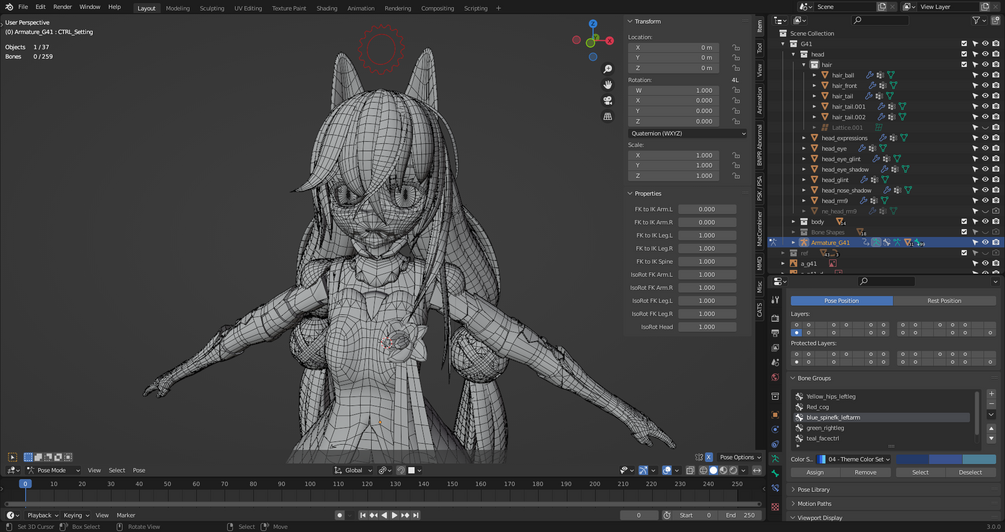Click FK to IK Arm.L value slider

pyautogui.click(x=707, y=209)
